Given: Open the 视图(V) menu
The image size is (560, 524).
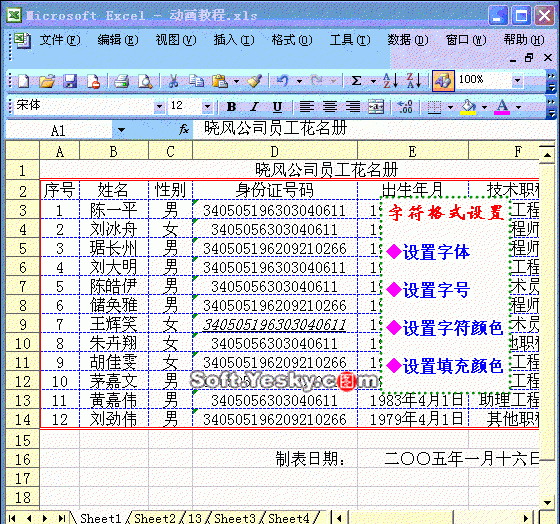Looking at the screenshot, I should point(176,40).
